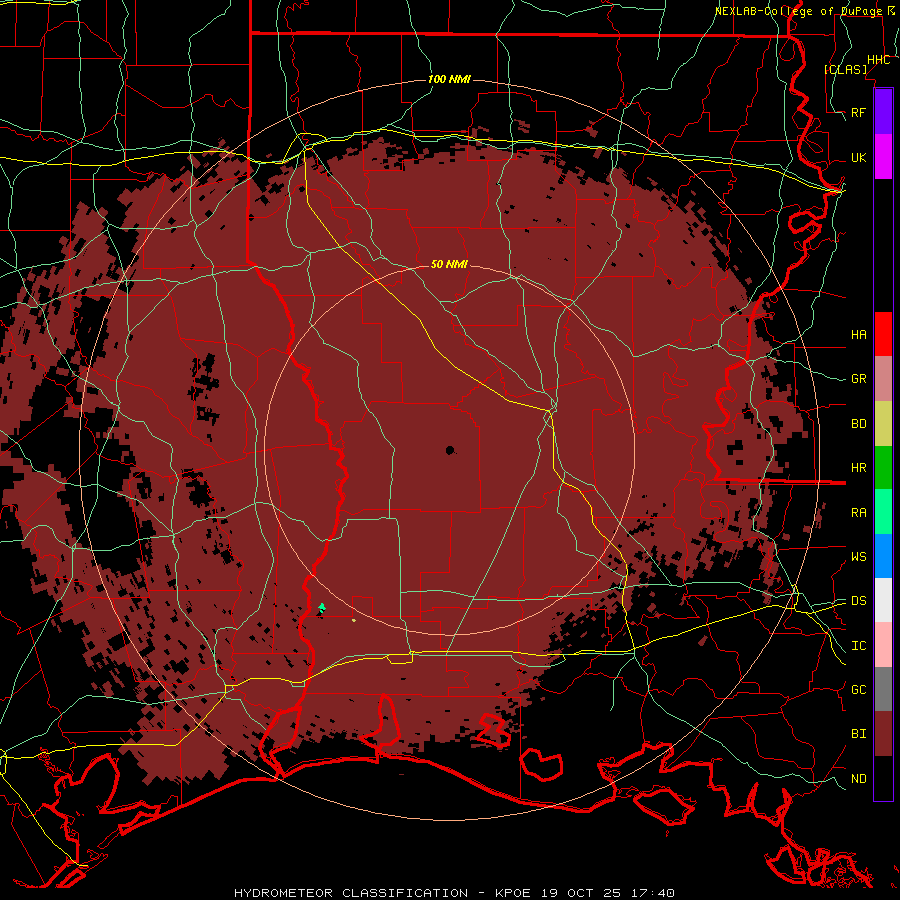Click the BI legend label
Image resolution: width=900 pixels, height=900 pixels.
[x=859, y=734]
